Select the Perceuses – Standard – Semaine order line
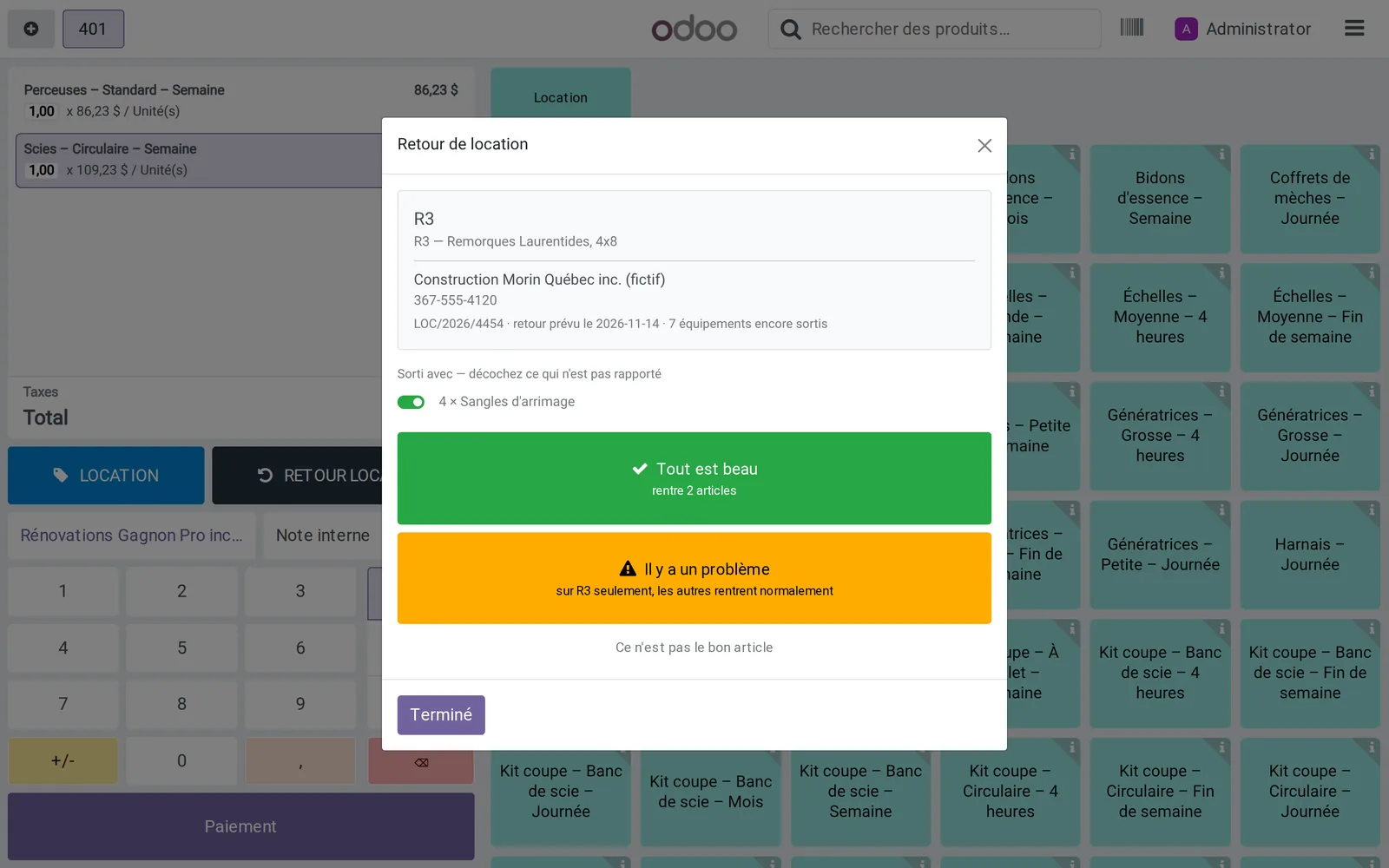This screenshot has width=1389, height=868. point(240,101)
